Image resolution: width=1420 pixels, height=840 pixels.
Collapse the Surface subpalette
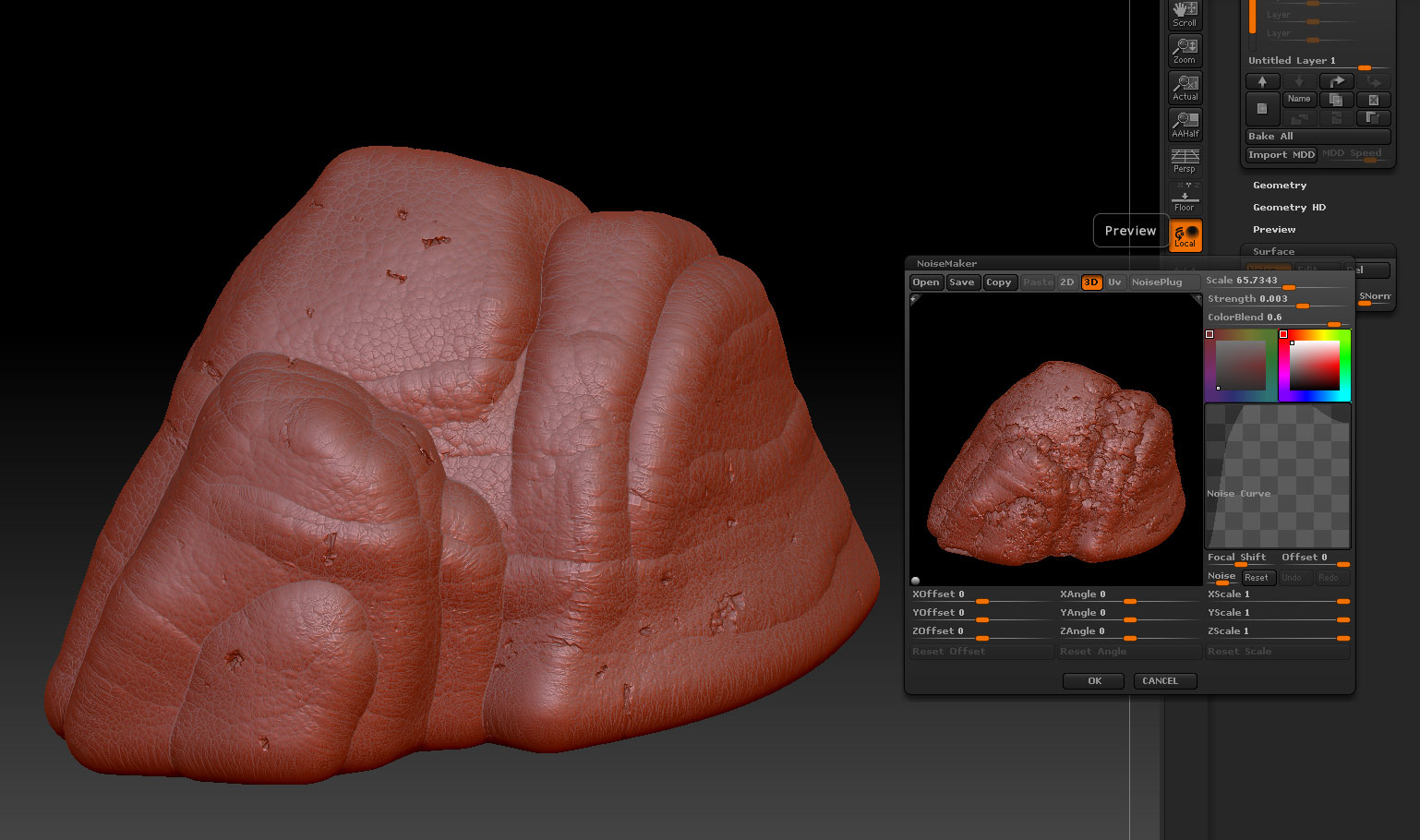coord(1273,251)
